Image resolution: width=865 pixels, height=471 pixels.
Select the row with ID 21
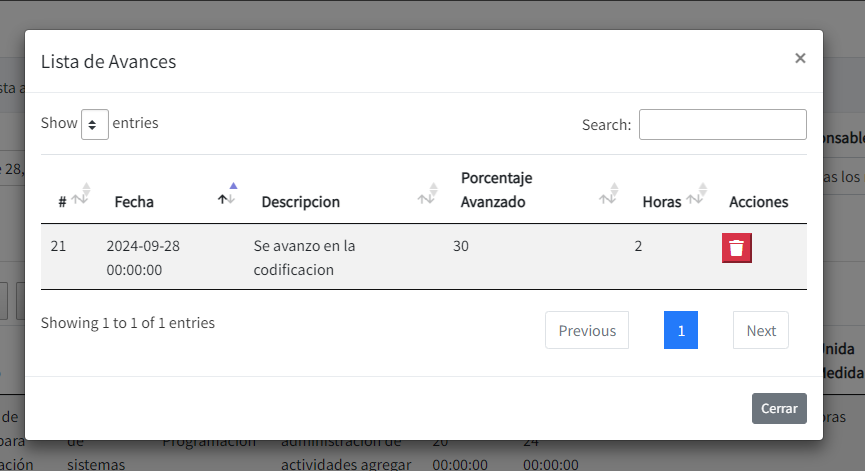pos(58,246)
